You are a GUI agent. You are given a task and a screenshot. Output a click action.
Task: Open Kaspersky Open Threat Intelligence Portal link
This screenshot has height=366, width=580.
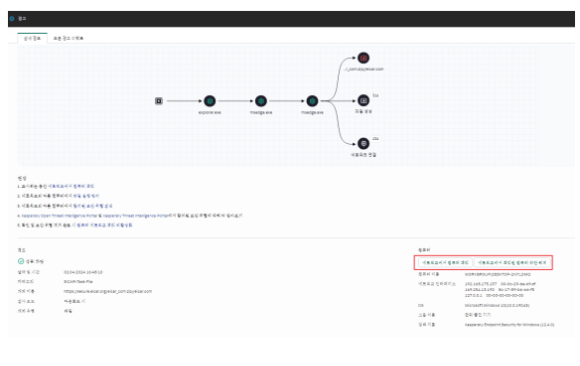pyautogui.click(x=59, y=215)
